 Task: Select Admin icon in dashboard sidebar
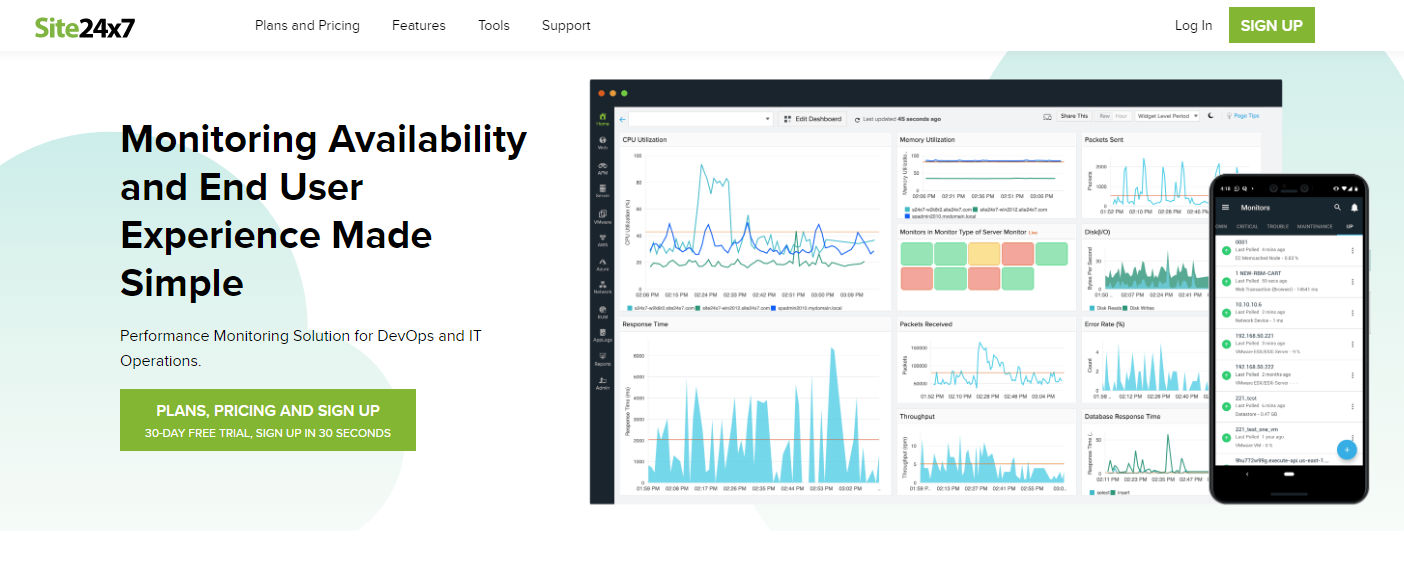pyautogui.click(x=603, y=383)
